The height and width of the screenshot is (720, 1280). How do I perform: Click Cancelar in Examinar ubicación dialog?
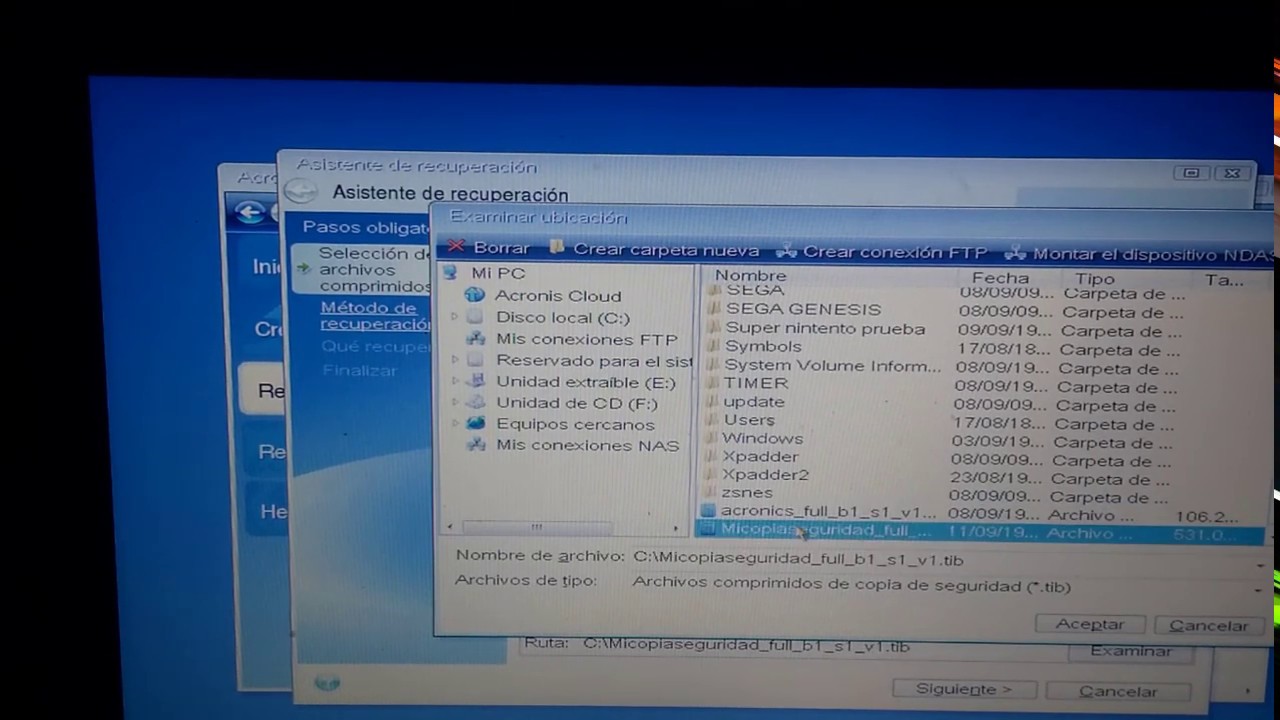click(x=1208, y=626)
